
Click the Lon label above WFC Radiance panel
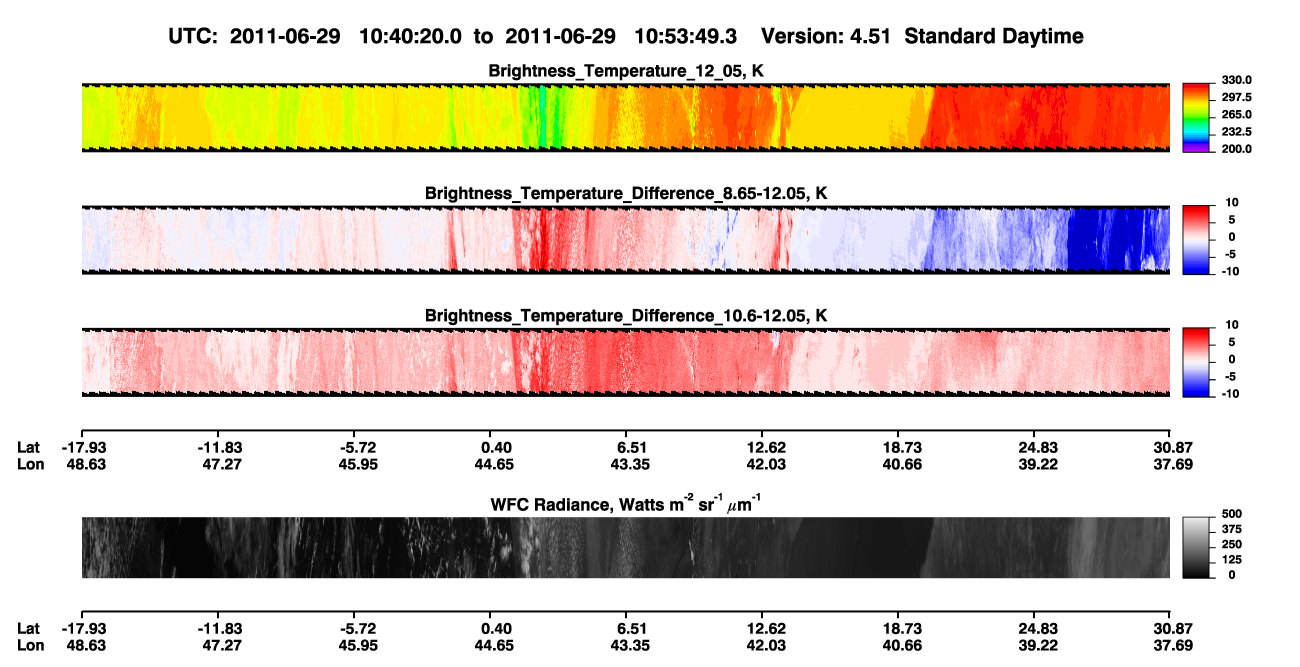[x=30, y=463]
